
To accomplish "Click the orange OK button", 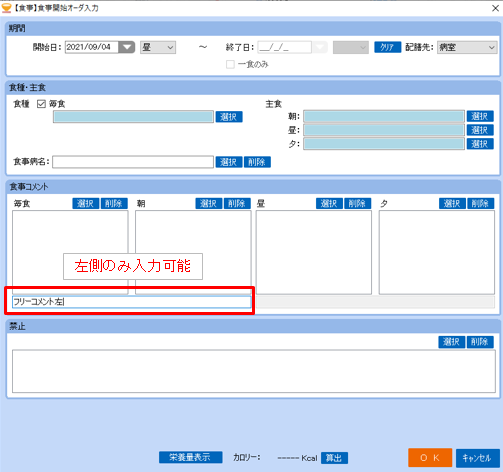I will (x=430, y=458).
